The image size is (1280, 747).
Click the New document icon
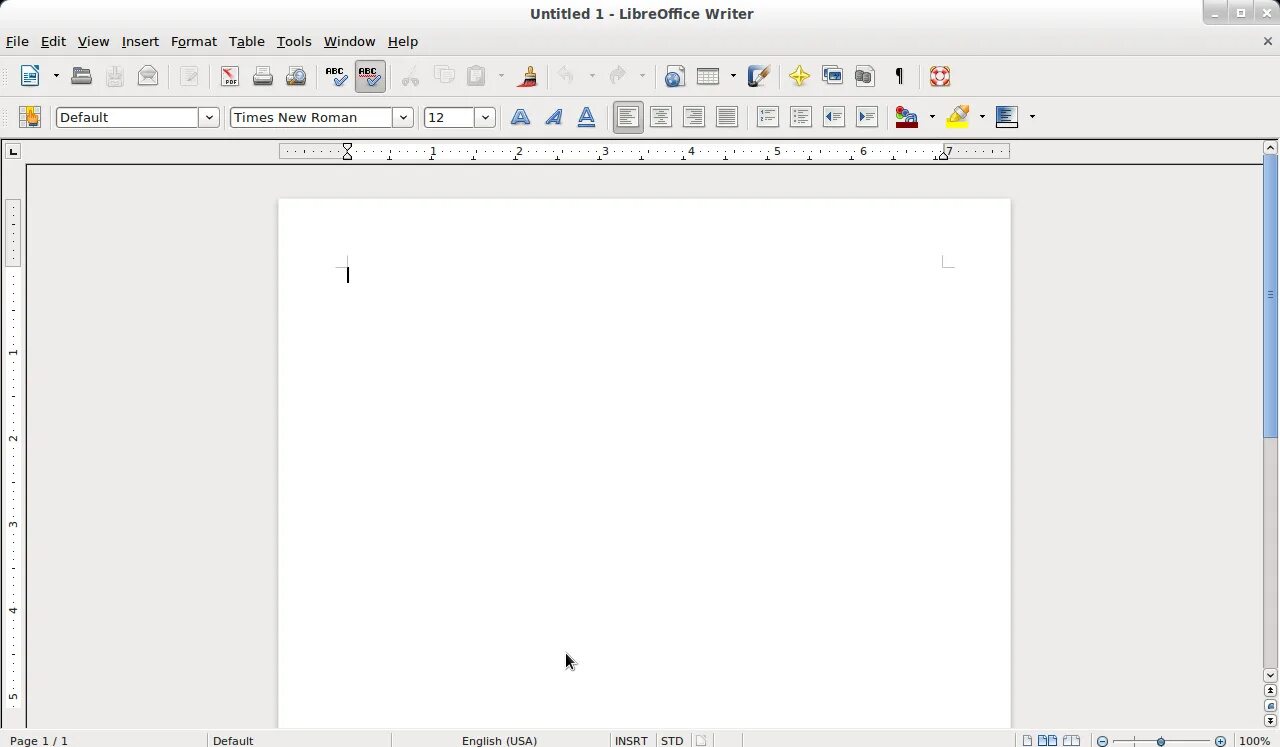click(x=30, y=76)
